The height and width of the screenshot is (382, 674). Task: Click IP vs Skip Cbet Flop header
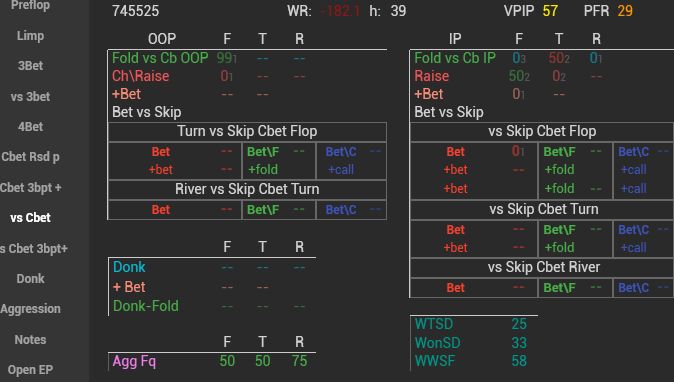(542, 131)
